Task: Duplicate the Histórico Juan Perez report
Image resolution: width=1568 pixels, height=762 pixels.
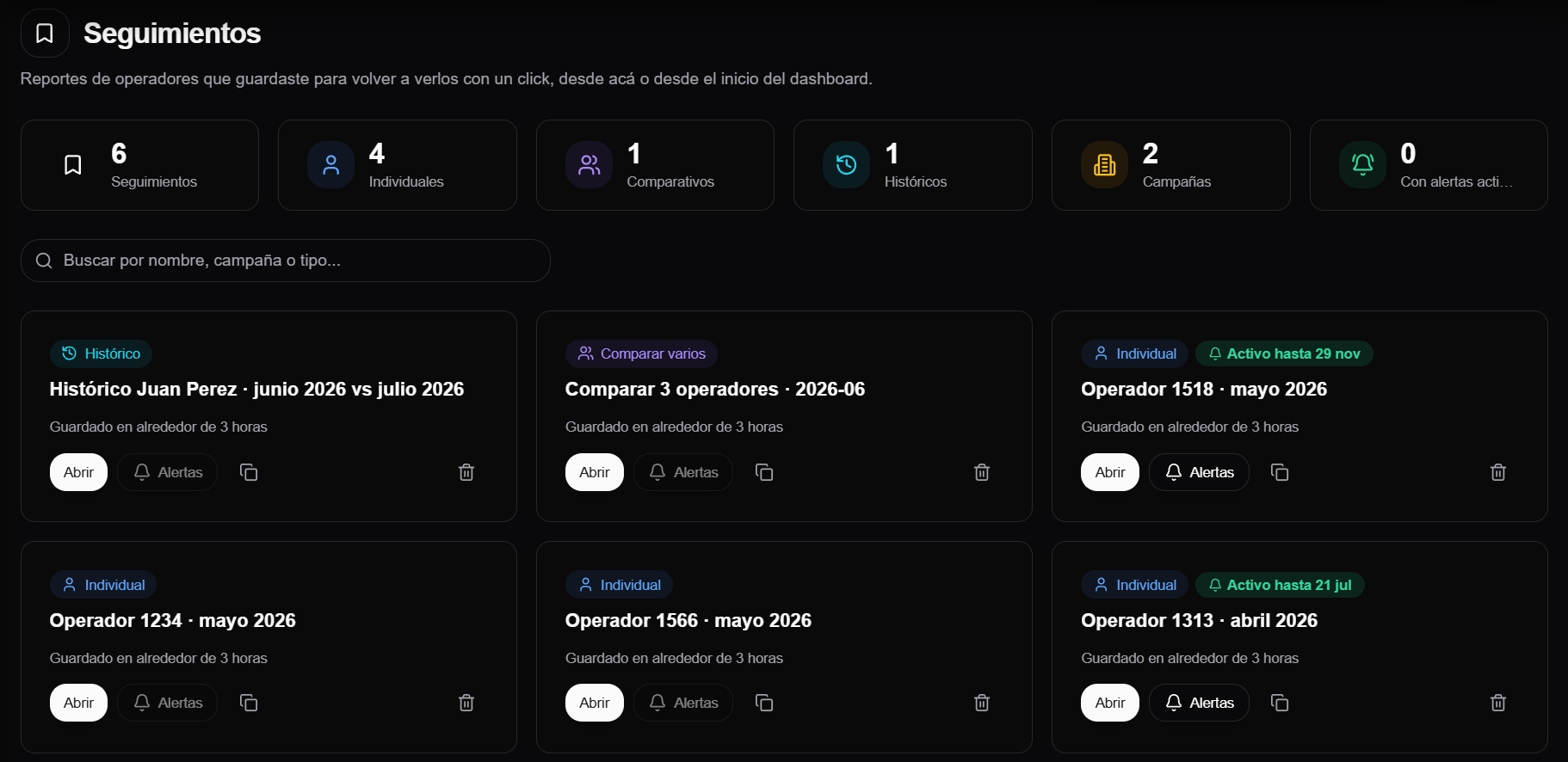Action: point(249,472)
